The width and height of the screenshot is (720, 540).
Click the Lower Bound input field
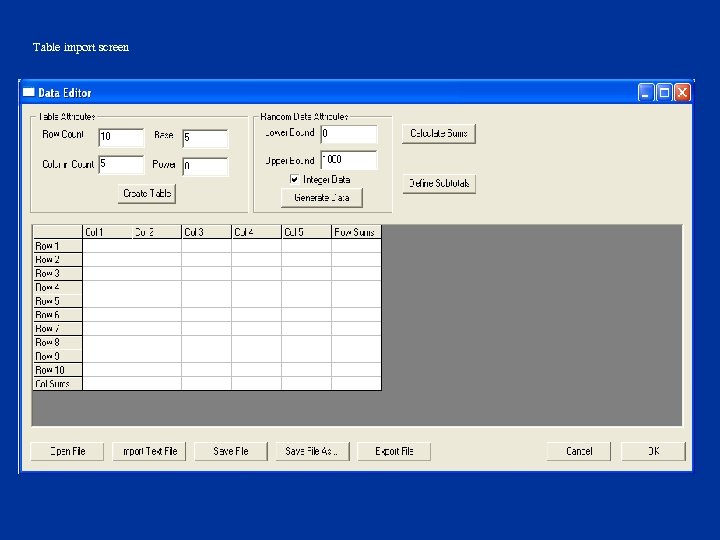point(348,134)
